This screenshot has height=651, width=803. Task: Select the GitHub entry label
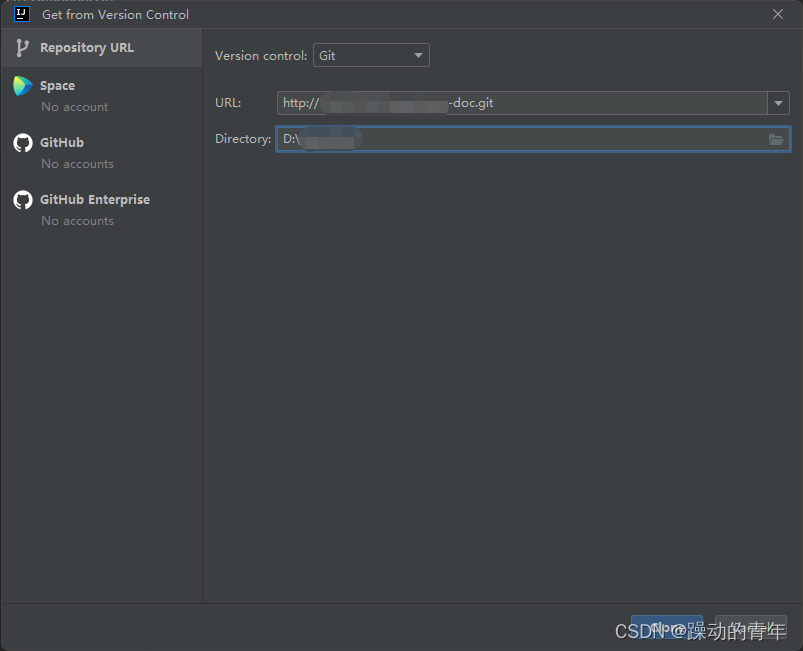tap(62, 142)
